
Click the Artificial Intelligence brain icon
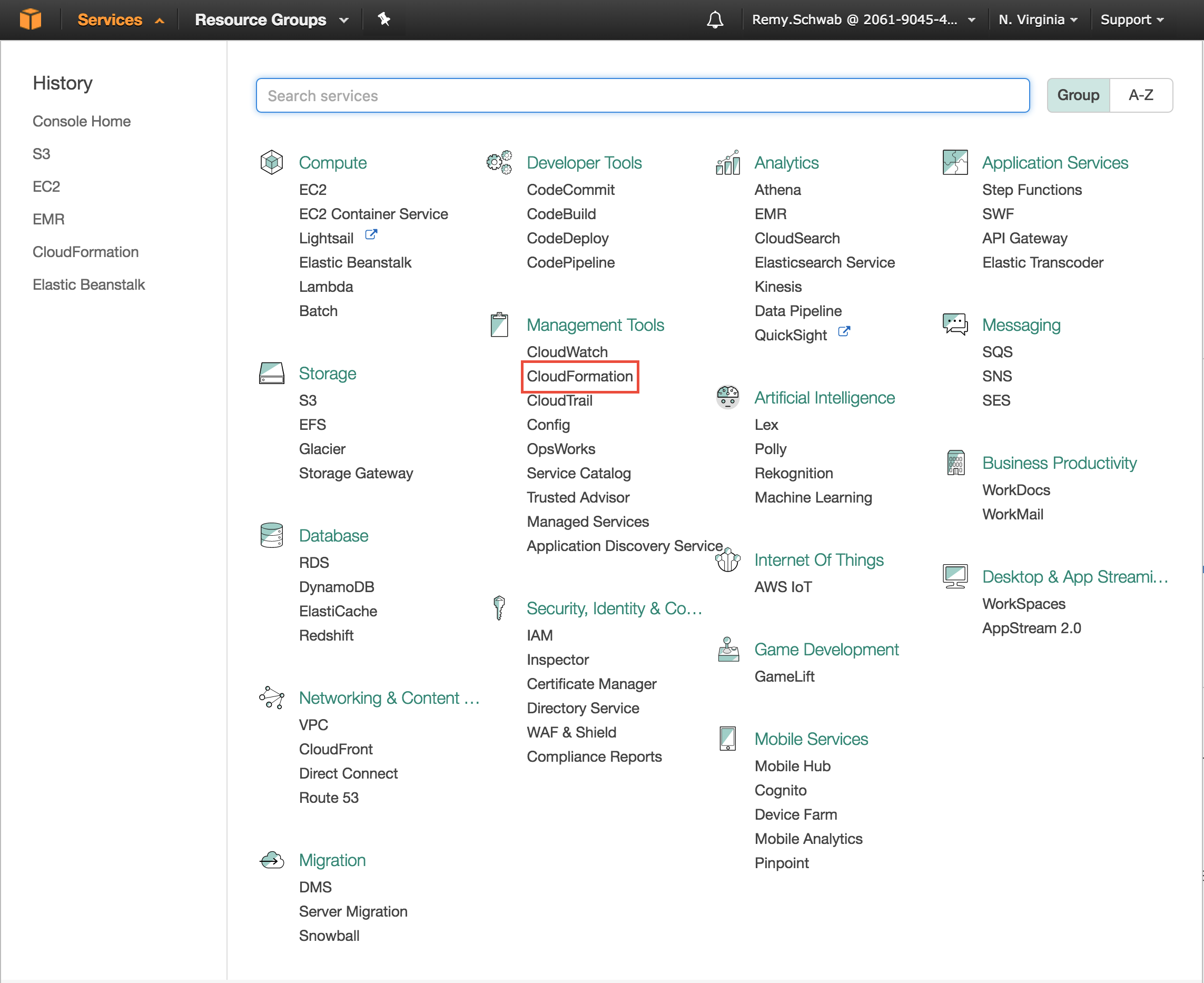728,398
